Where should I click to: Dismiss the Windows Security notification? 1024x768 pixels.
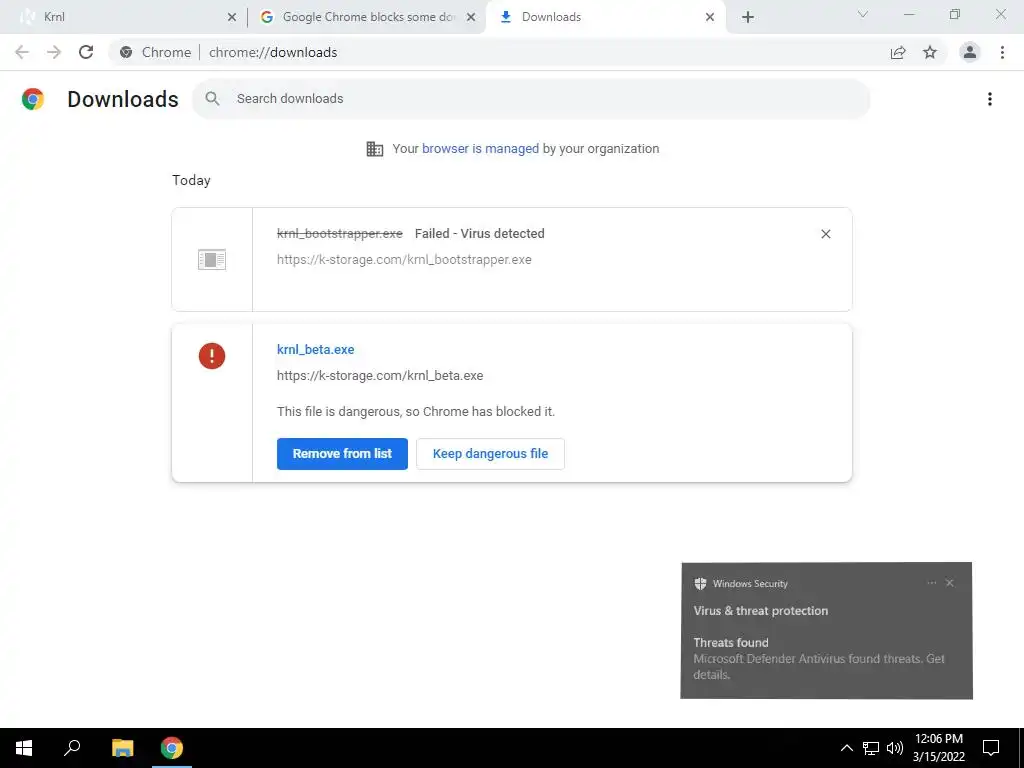[x=950, y=583]
